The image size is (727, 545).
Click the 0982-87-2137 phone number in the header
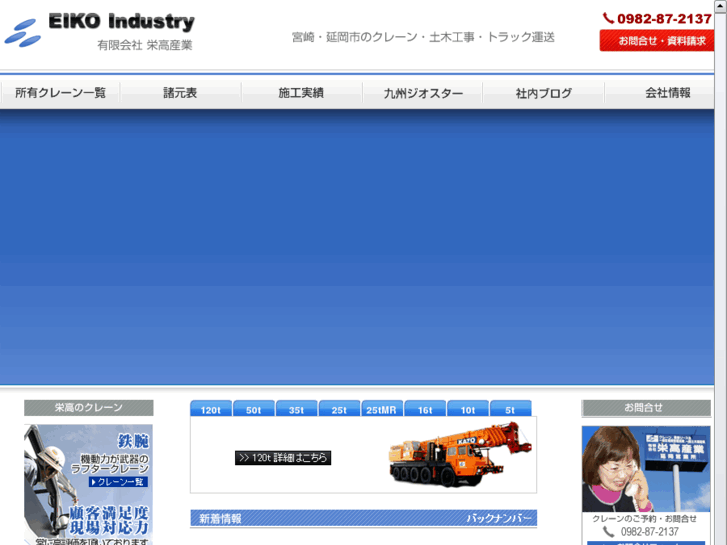[x=664, y=19]
